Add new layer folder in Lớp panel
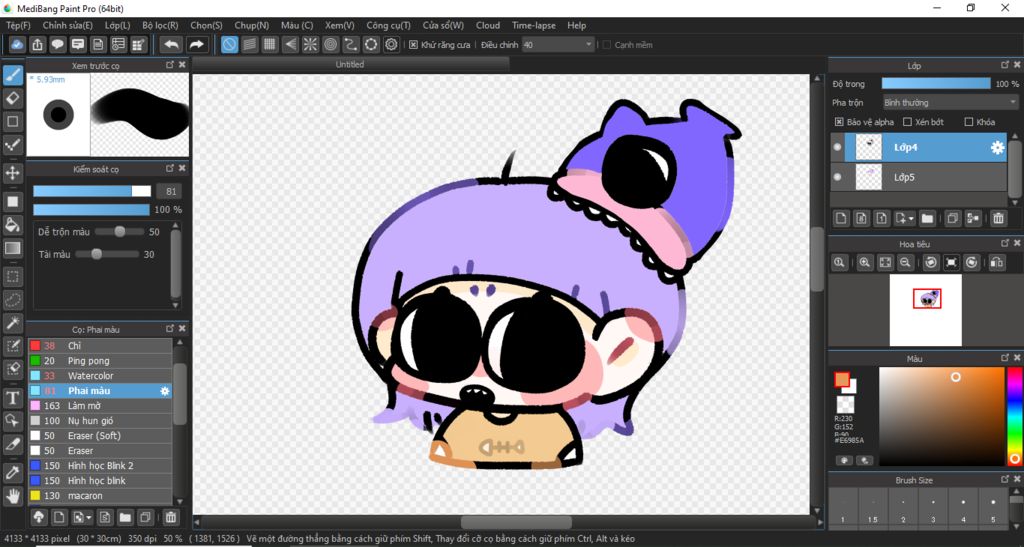 tap(927, 218)
